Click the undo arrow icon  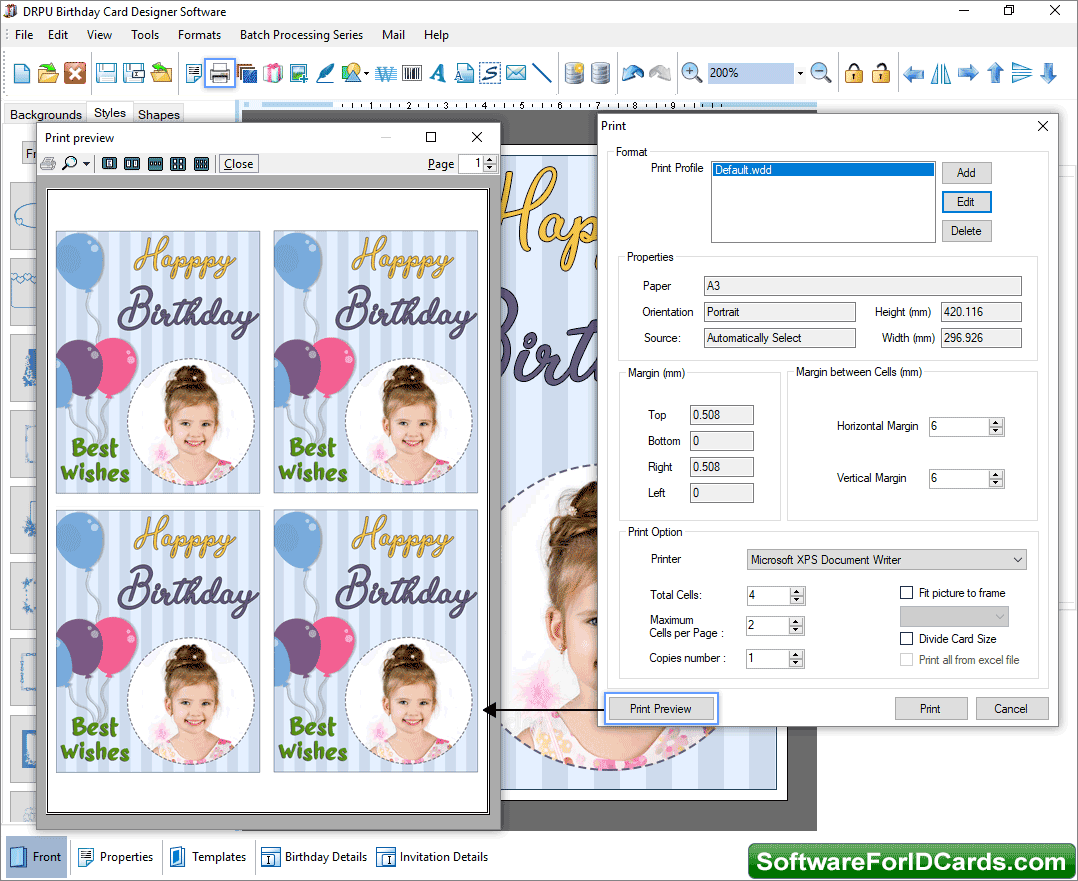point(632,73)
